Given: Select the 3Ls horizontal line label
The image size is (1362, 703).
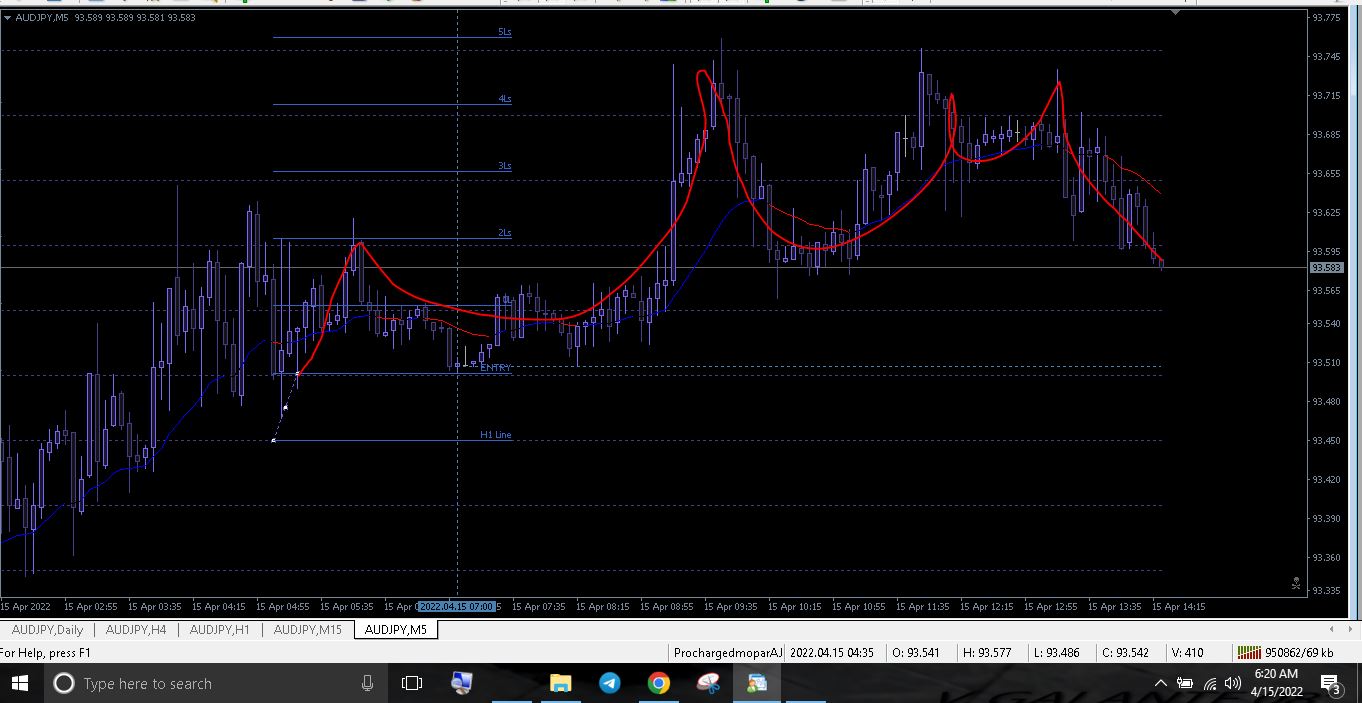Looking at the screenshot, I should pyautogui.click(x=504, y=166).
